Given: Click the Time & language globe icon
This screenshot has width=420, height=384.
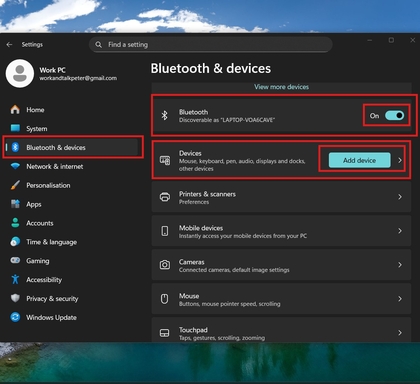Looking at the screenshot, I should point(15,242).
